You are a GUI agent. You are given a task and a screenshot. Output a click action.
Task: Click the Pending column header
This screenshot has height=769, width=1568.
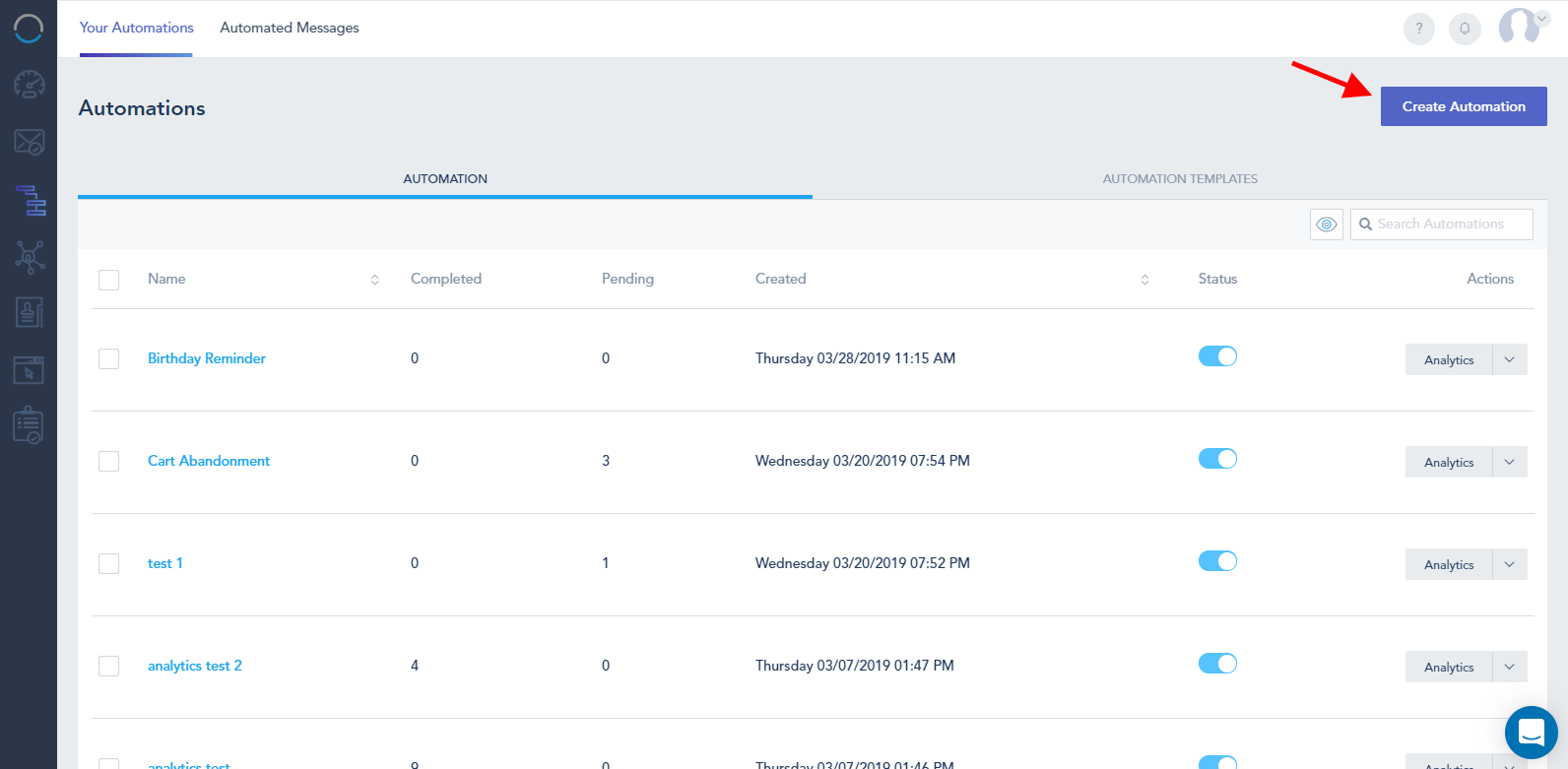[627, 279]
